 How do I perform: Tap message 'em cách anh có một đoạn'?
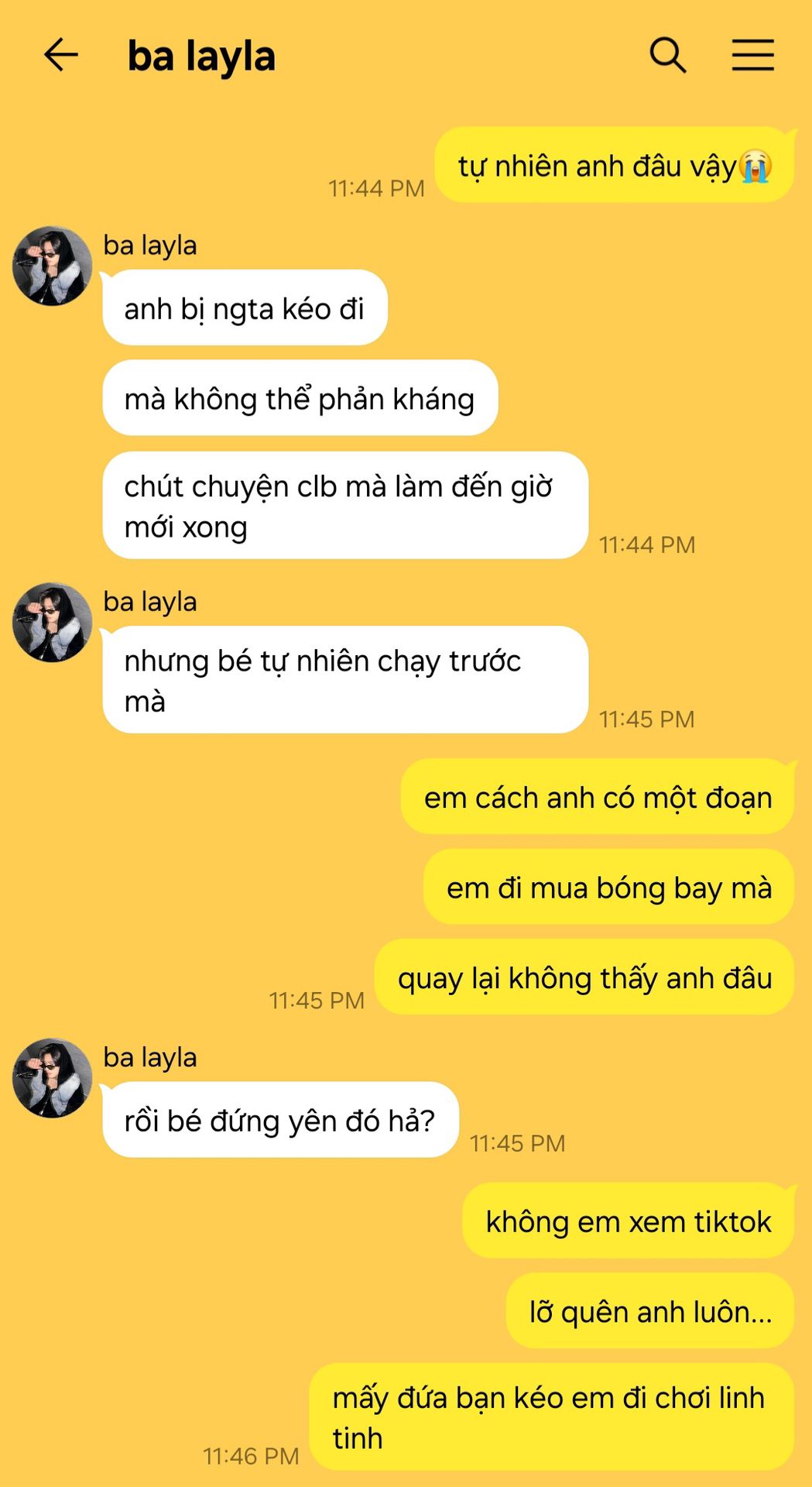(x=598, y=796)
